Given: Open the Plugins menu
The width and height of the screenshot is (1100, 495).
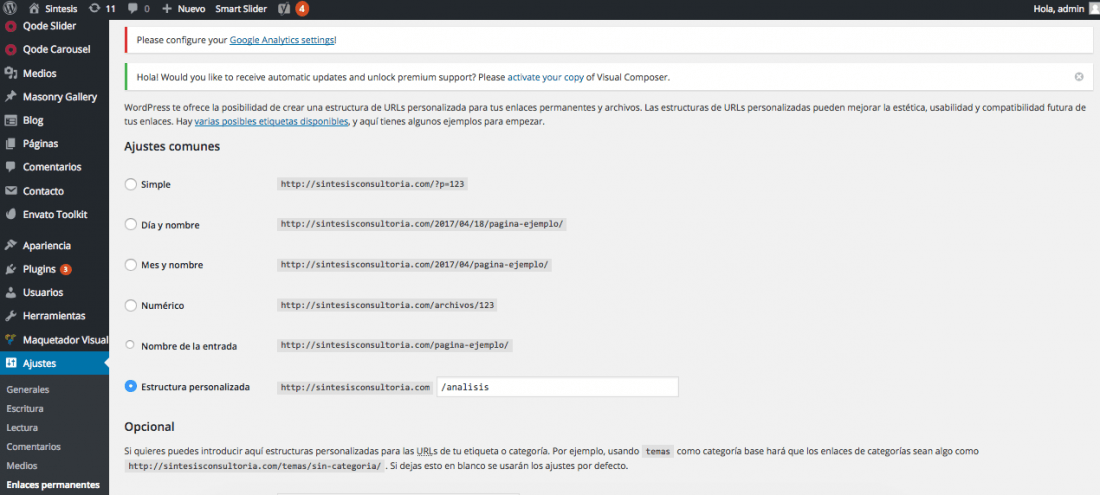Looking at the screenshot, I should 39,269.
